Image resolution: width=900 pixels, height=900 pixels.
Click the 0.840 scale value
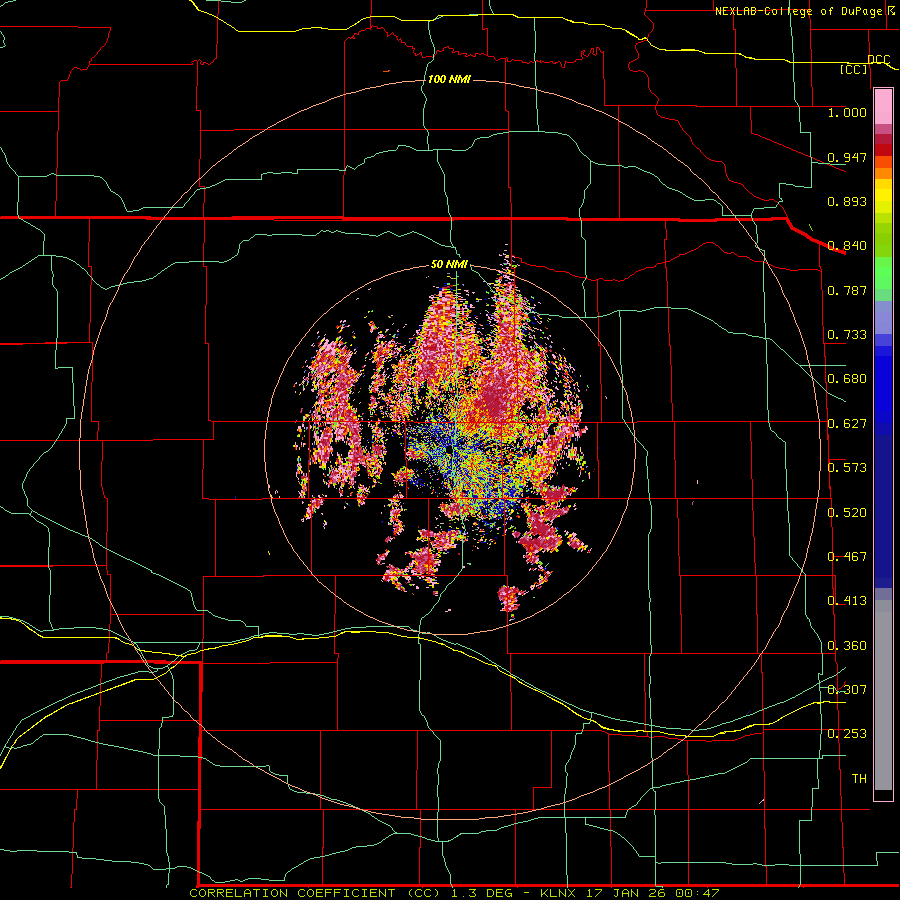(847, 245)
